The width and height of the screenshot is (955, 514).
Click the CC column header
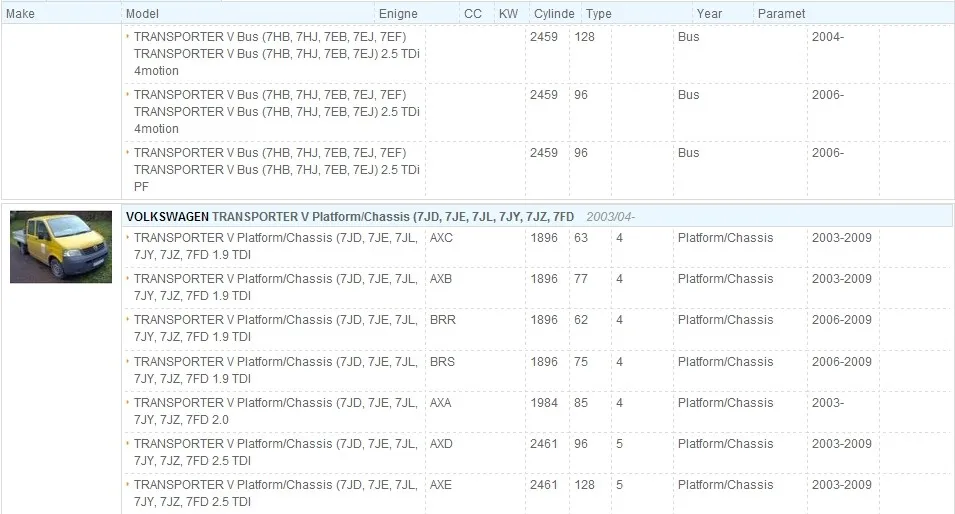click(473, 13)
